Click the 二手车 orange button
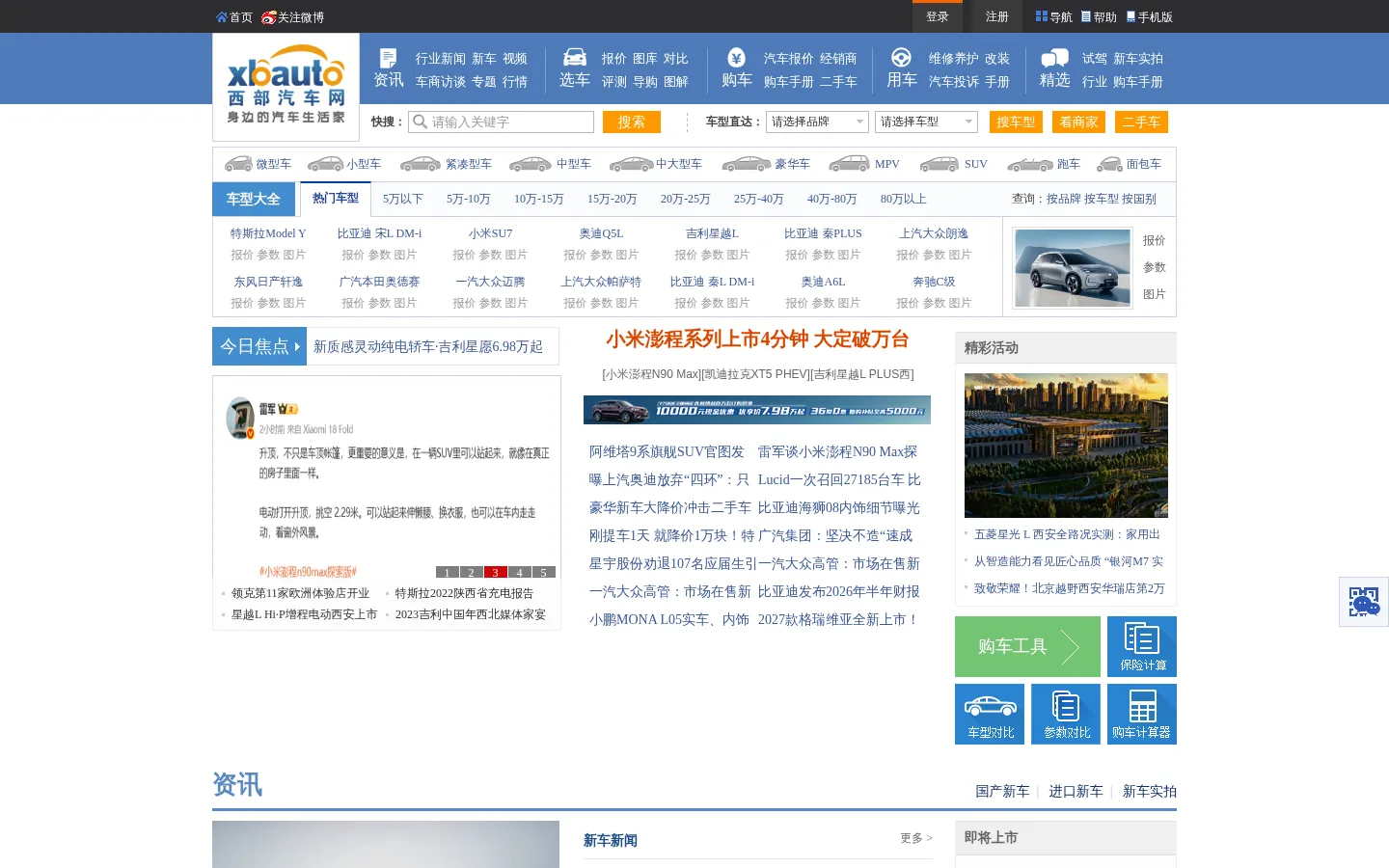1389x868 pixels. coord(1141,122)
